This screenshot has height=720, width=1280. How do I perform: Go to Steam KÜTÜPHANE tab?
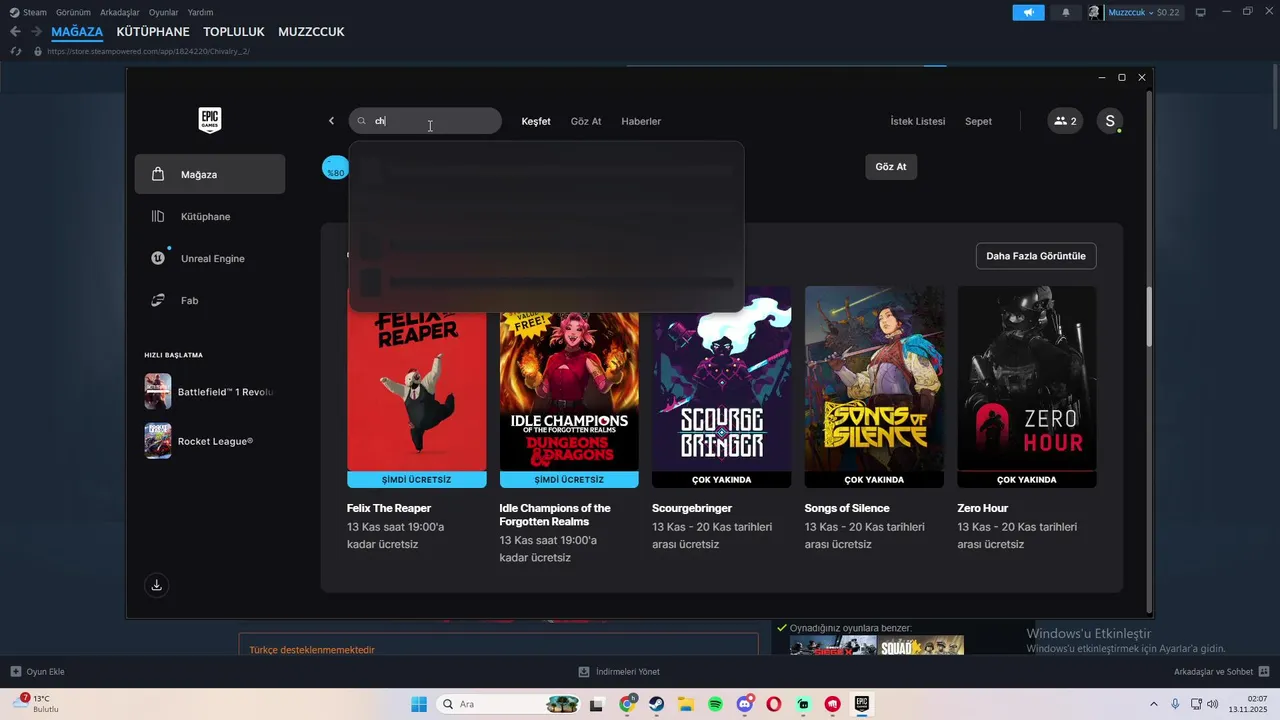(x=153, y=32)
